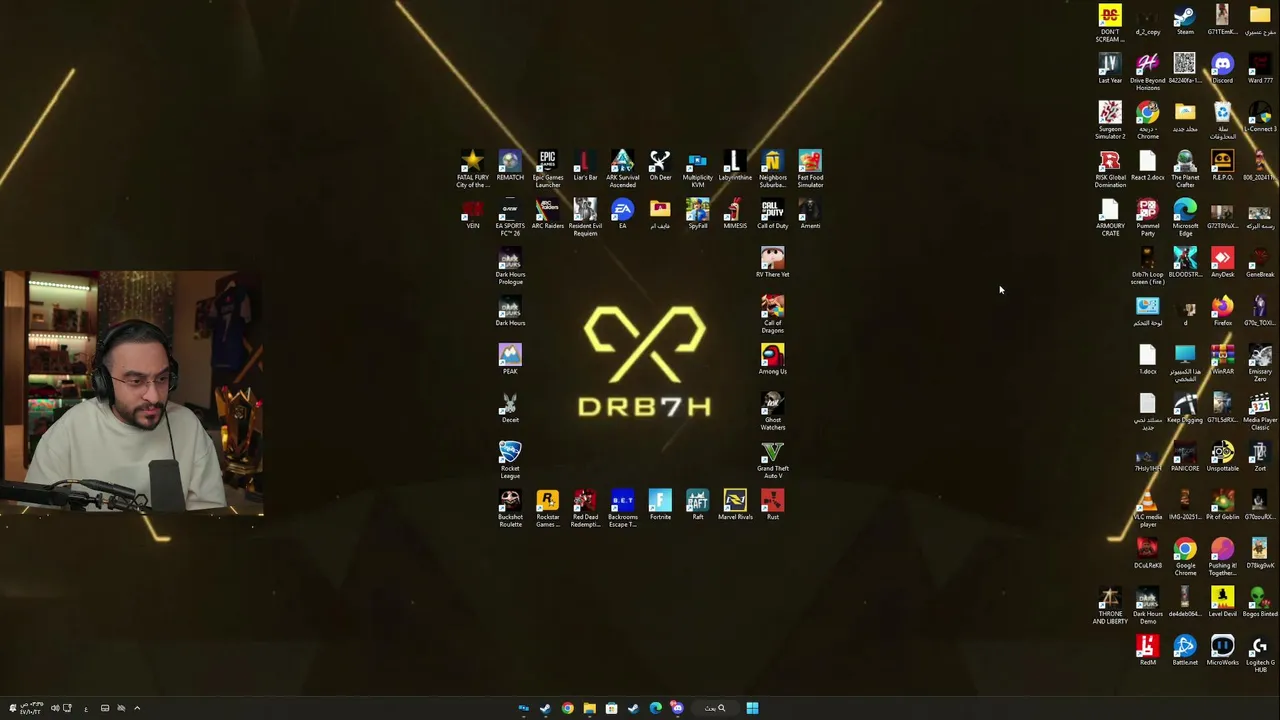Select the Labyrinthine icon

735,166
